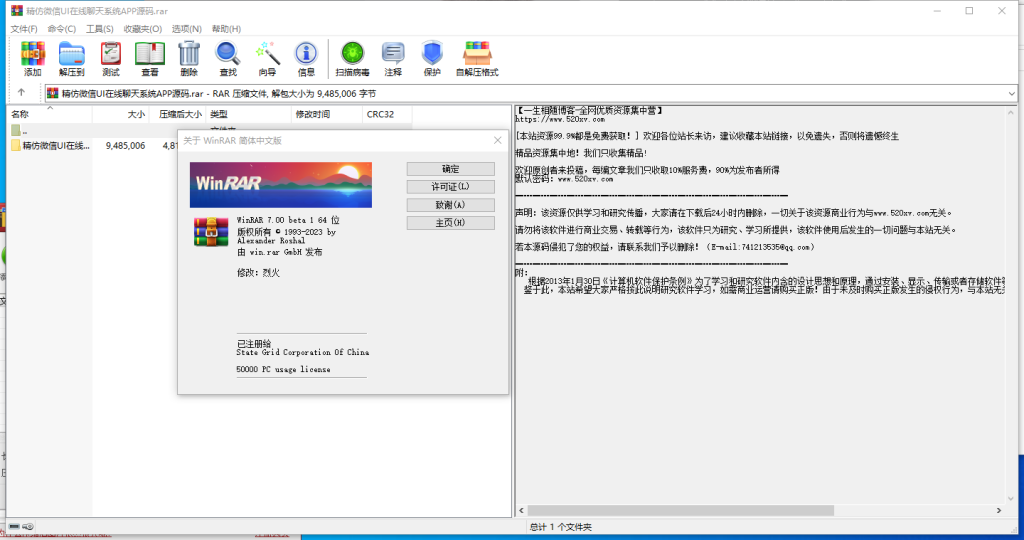This screenshot has width=1024, height=540.
Task: Click the WinRAR books icon in About dialog
Action: 211,232
